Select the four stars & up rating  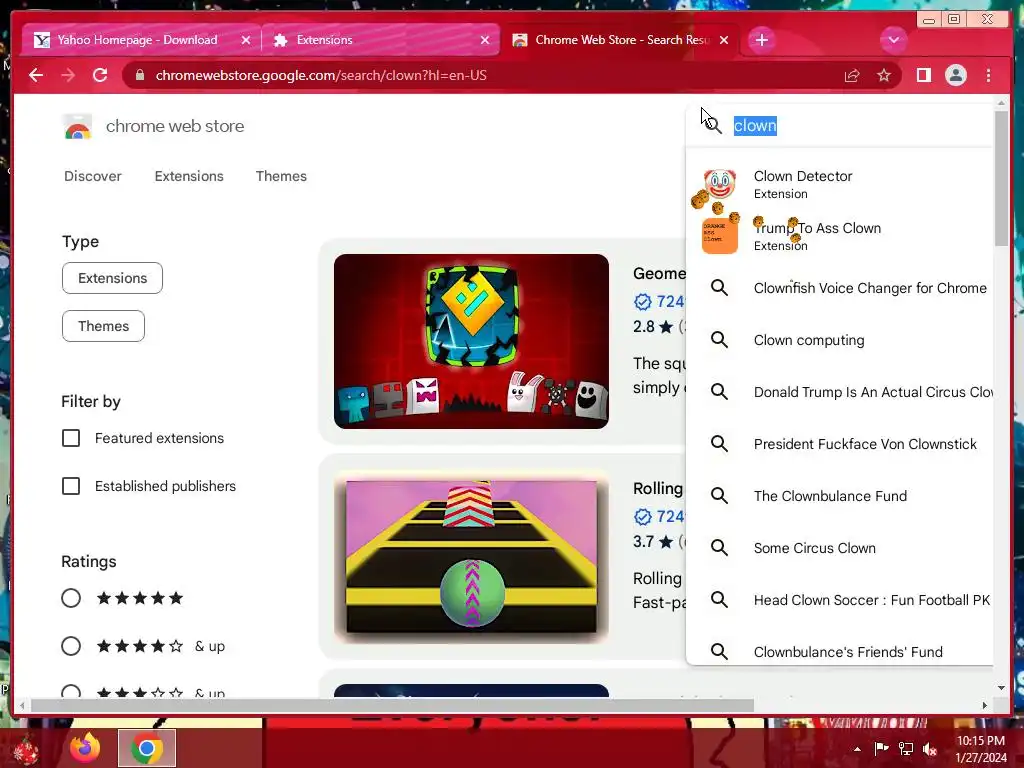coord(71,646)
